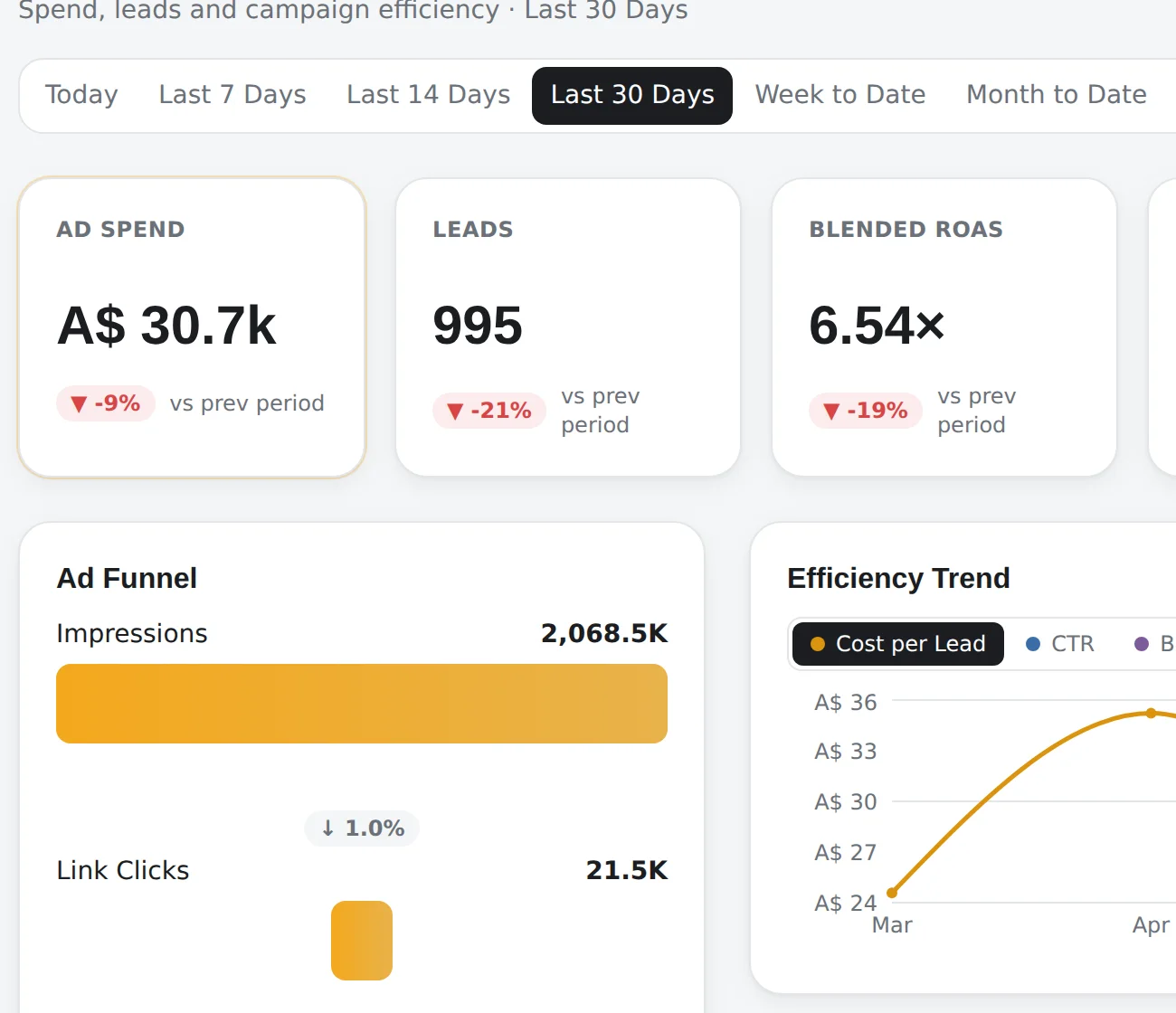Click the Mar data point on trend line
Viewport: 1176px width, 1013px height.
[x=892, y=893]
